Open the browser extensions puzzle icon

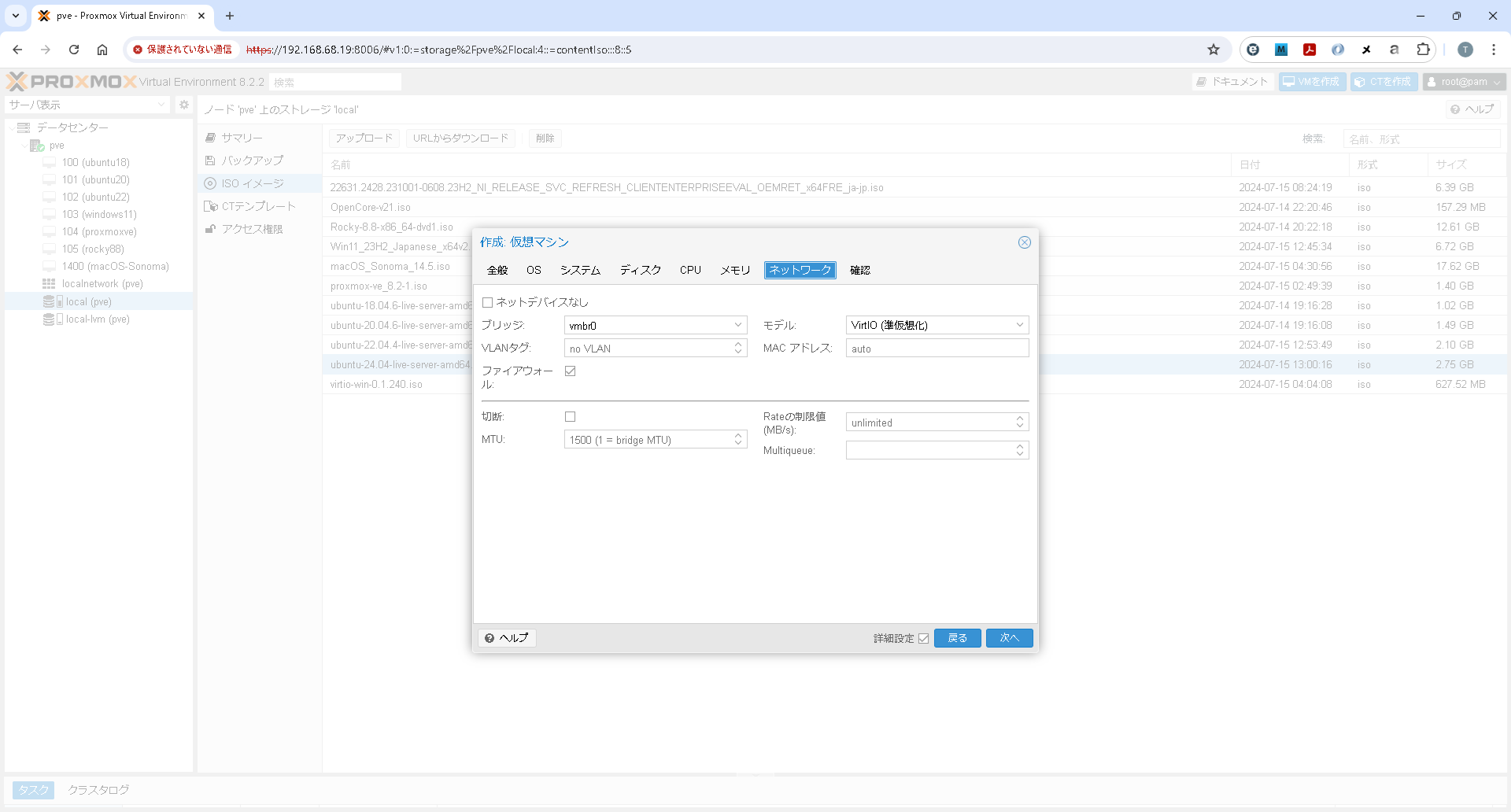(x=1423, y=50)
